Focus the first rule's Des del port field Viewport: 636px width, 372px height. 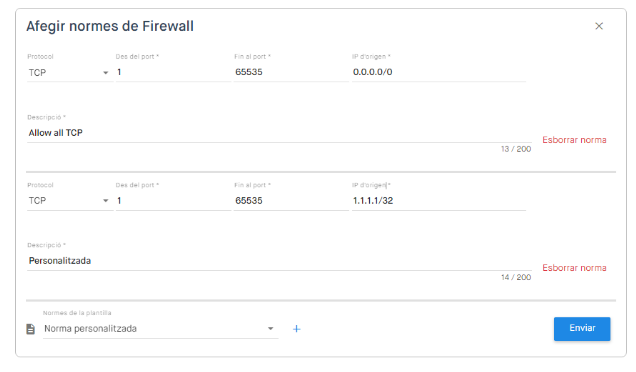point(173,72)
